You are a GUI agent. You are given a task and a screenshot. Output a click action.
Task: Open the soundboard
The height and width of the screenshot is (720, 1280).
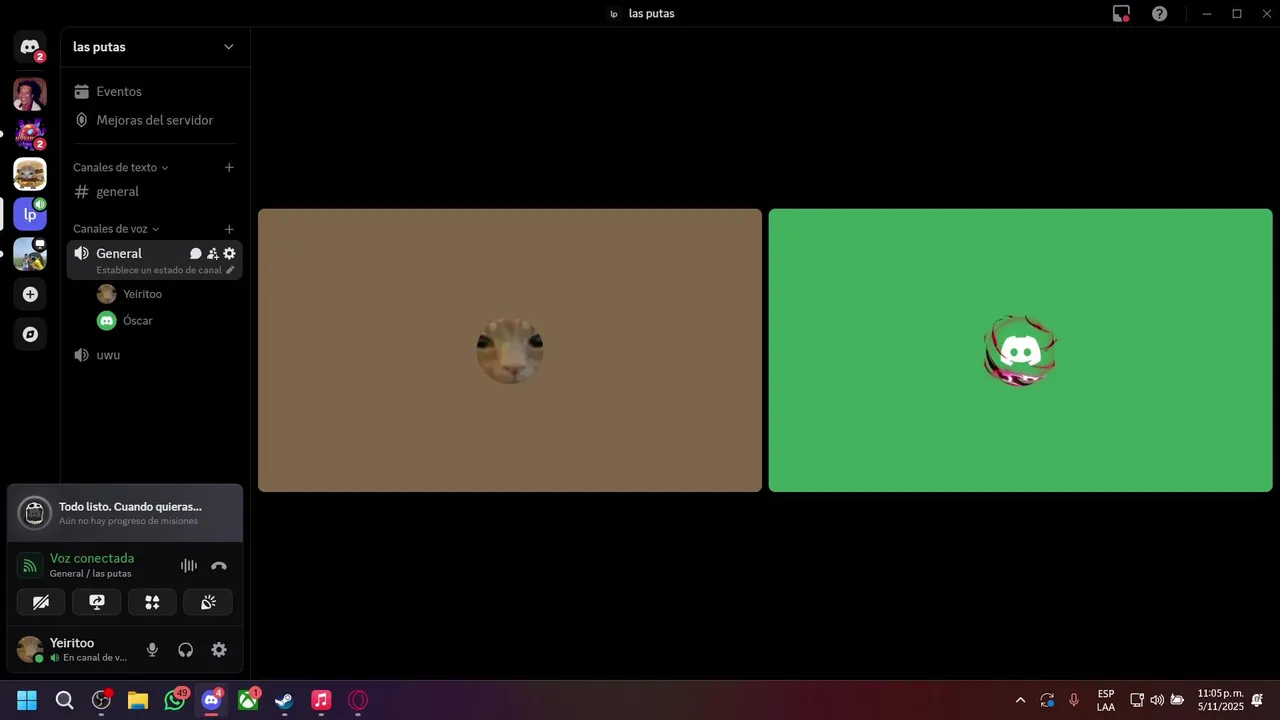(x=208, y=602)
